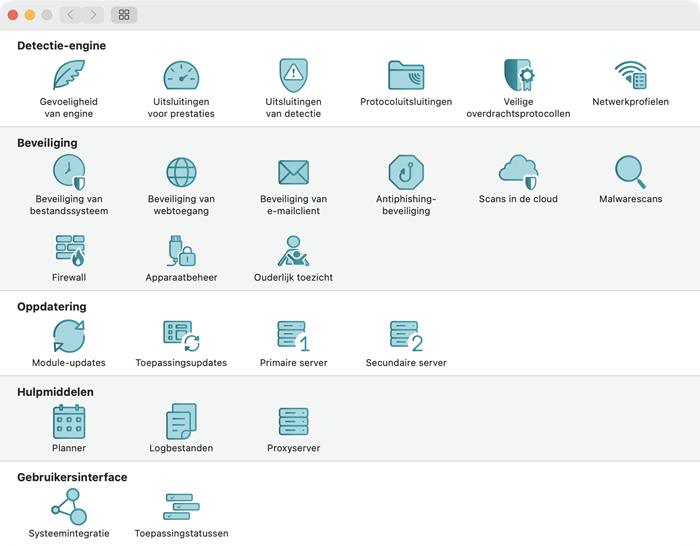700x546 pixels.
Task: Click the yellow minimize window button
Action: 30,15
